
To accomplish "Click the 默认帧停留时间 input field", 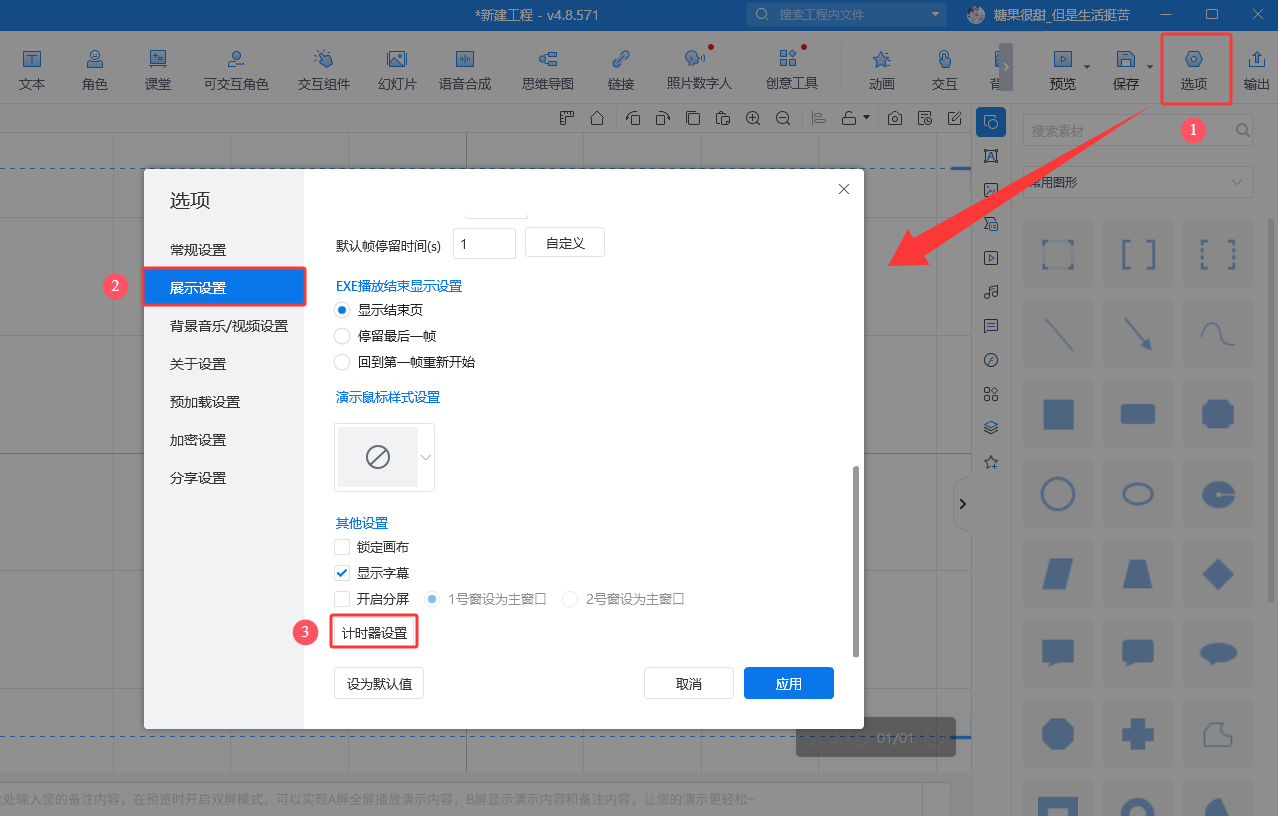I will click(x=484, y=244).
